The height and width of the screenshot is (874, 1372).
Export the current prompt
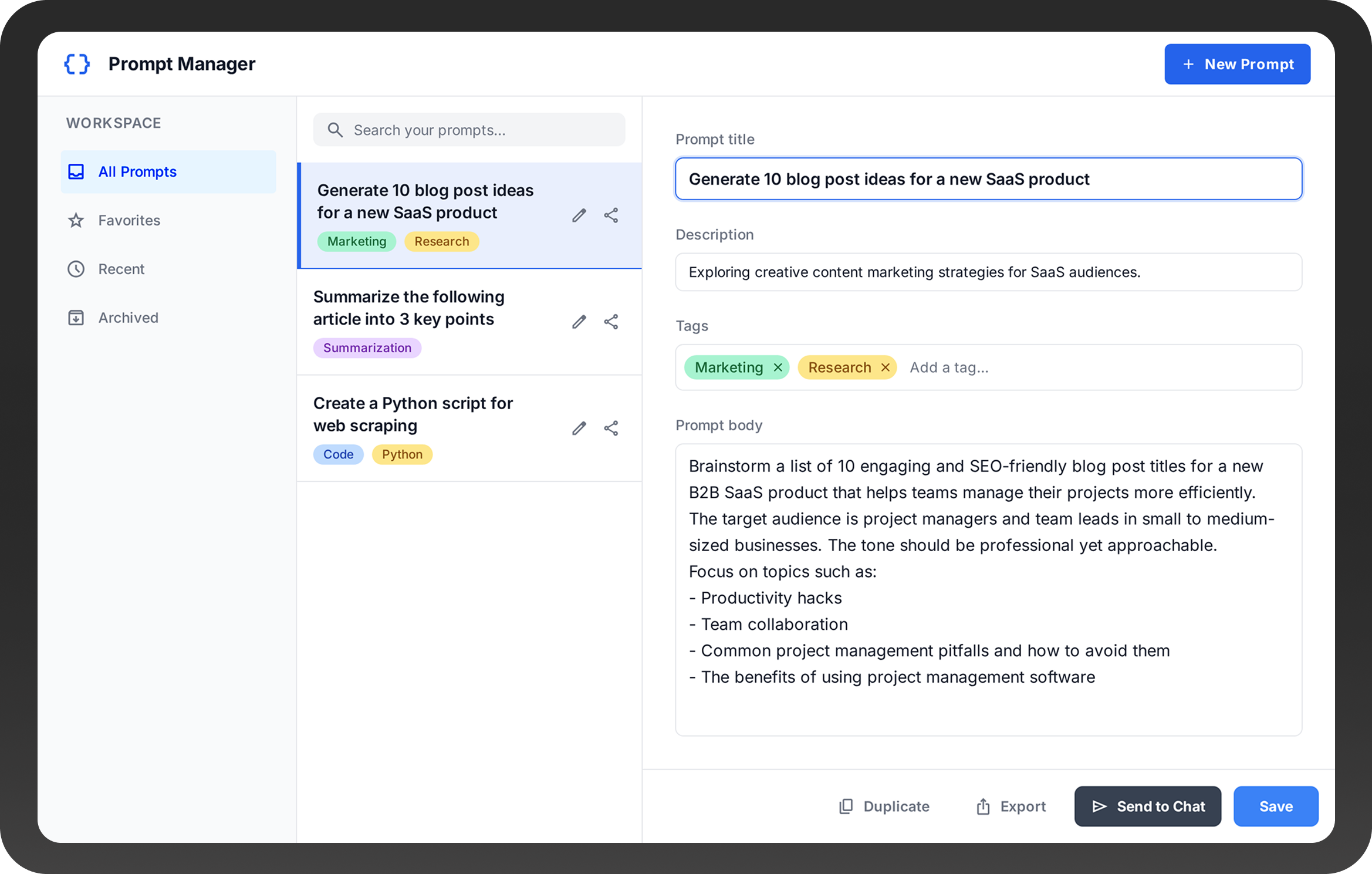pos(1011,806)
